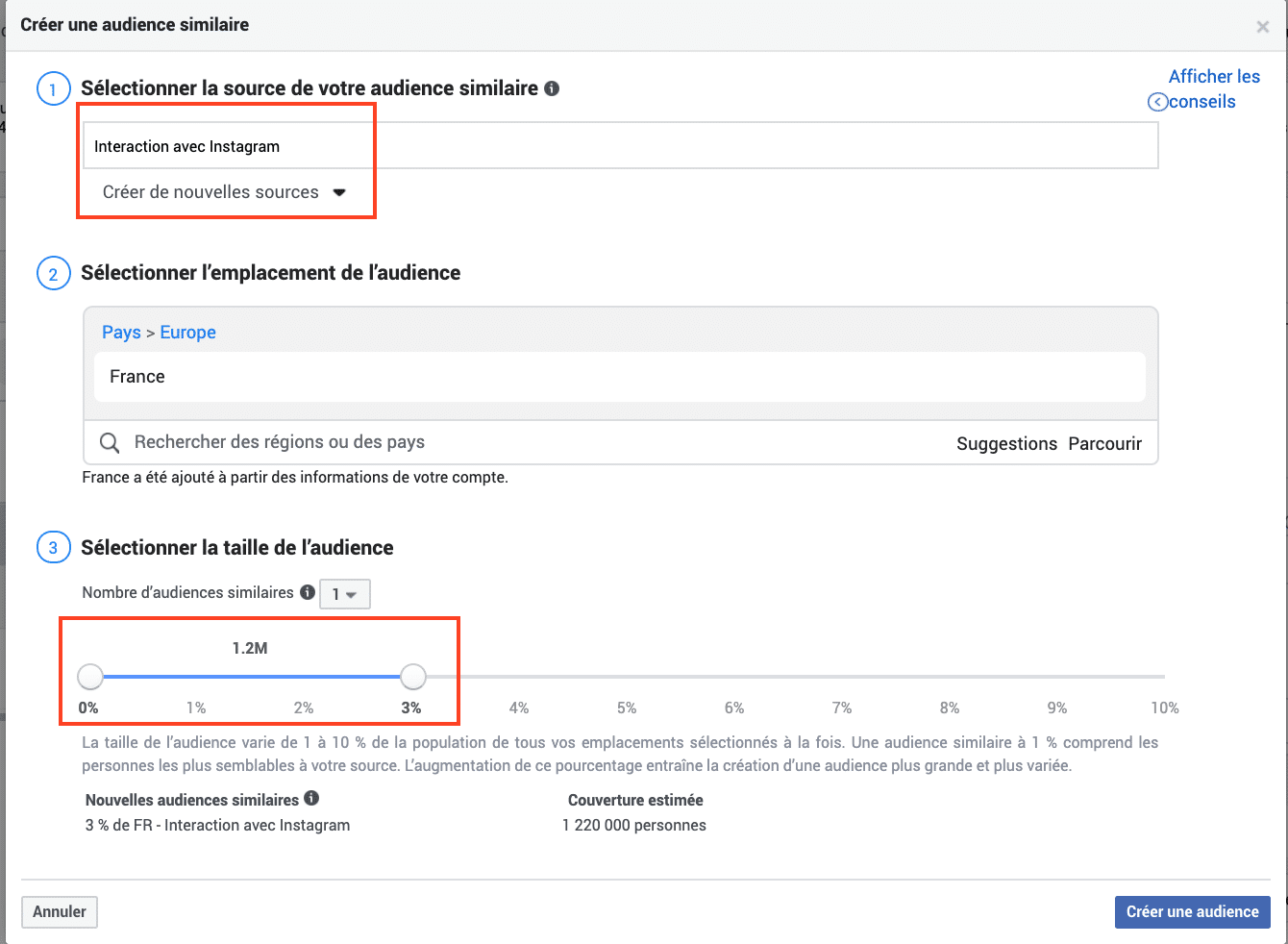Click the slider track near 6%

[735, 677]
